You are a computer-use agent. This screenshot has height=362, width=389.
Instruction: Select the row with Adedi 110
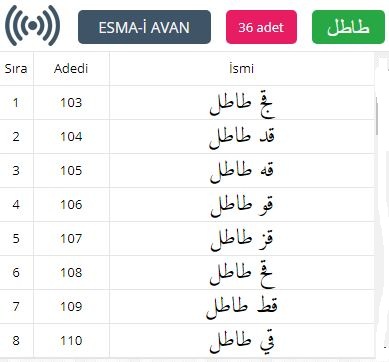click(187, 341)
